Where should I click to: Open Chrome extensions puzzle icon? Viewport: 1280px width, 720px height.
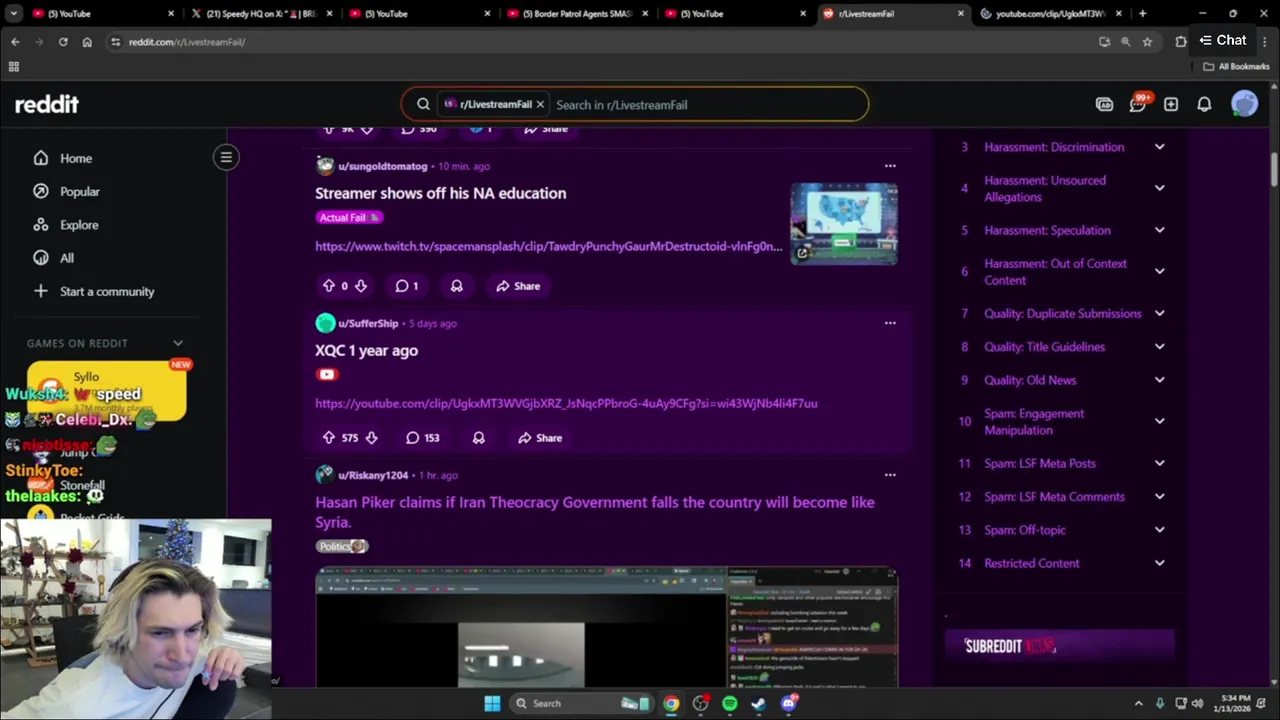tap(1181, 42)
